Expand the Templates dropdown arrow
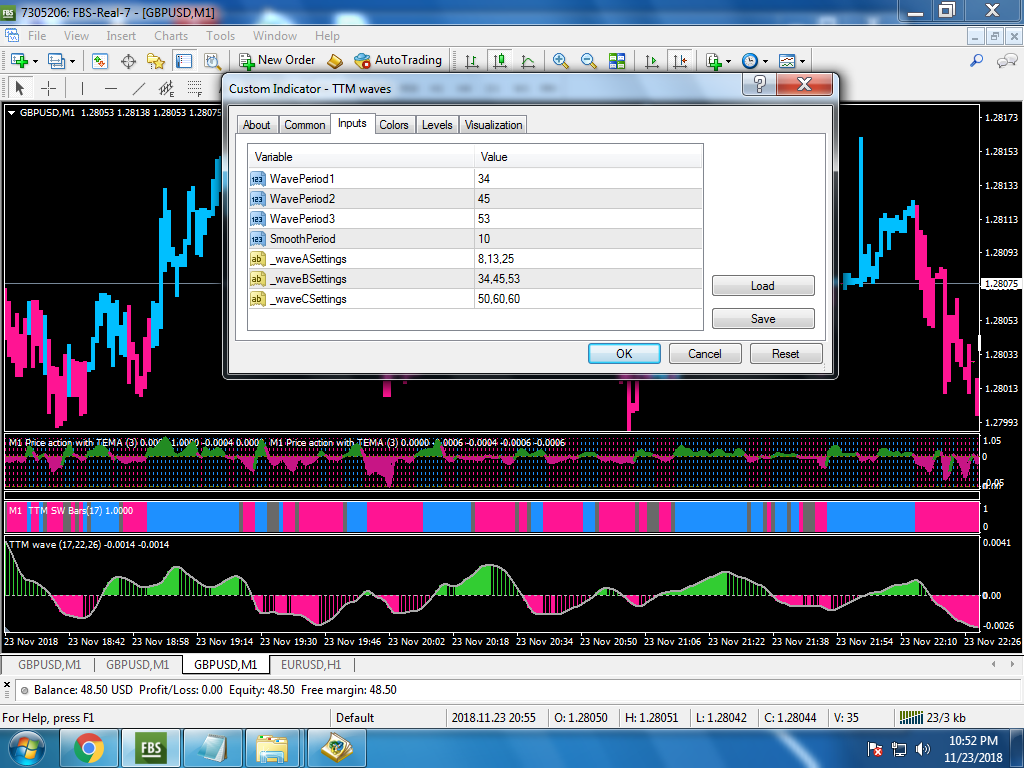Image resolution: width=1024 pixels, height=768 pixels. pyautogui.click(x=803, y=61)
